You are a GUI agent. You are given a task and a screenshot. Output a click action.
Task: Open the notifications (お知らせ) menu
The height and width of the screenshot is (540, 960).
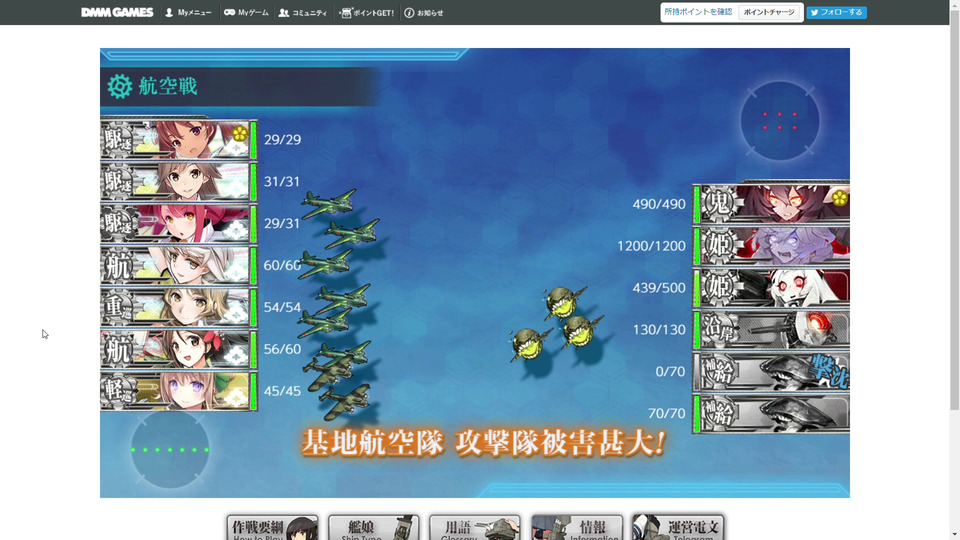[424, 12]
